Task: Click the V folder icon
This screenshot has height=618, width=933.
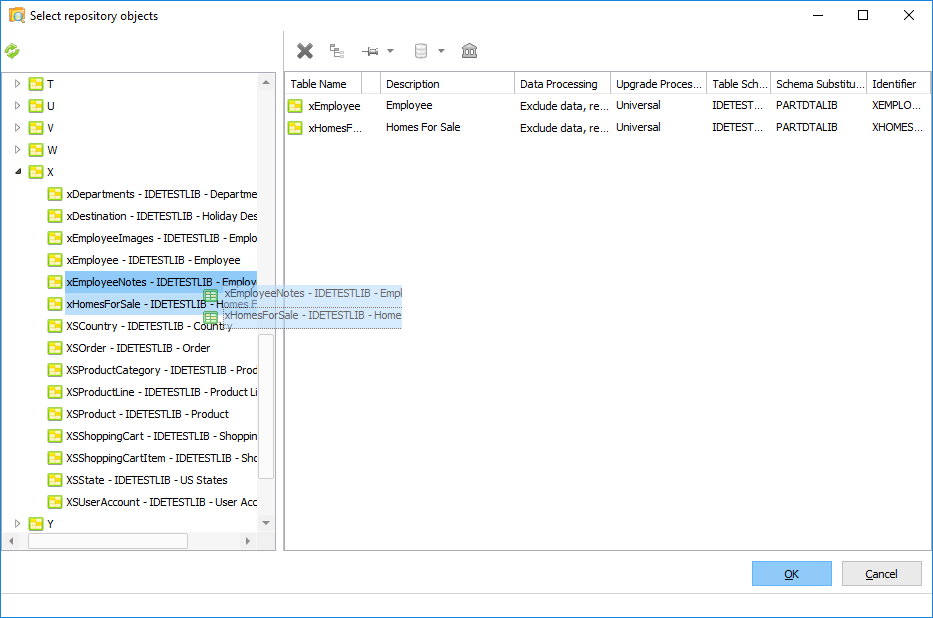Action: tap(36, 128)
